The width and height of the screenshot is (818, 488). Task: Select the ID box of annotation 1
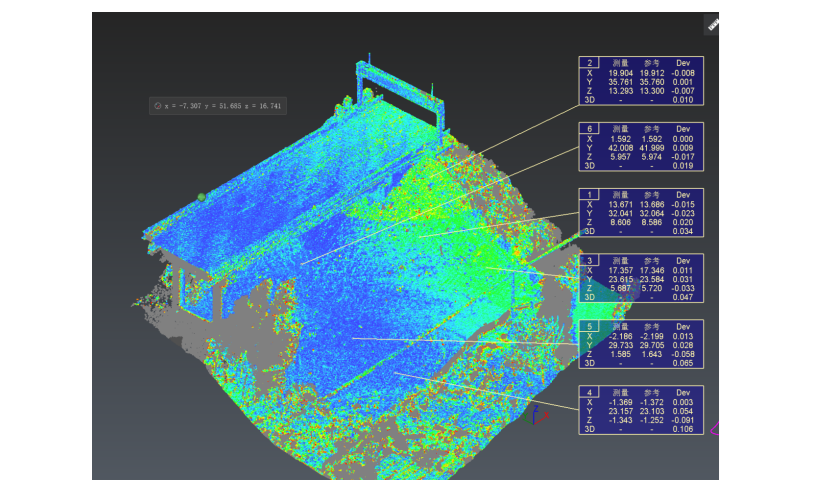point(589,194)
